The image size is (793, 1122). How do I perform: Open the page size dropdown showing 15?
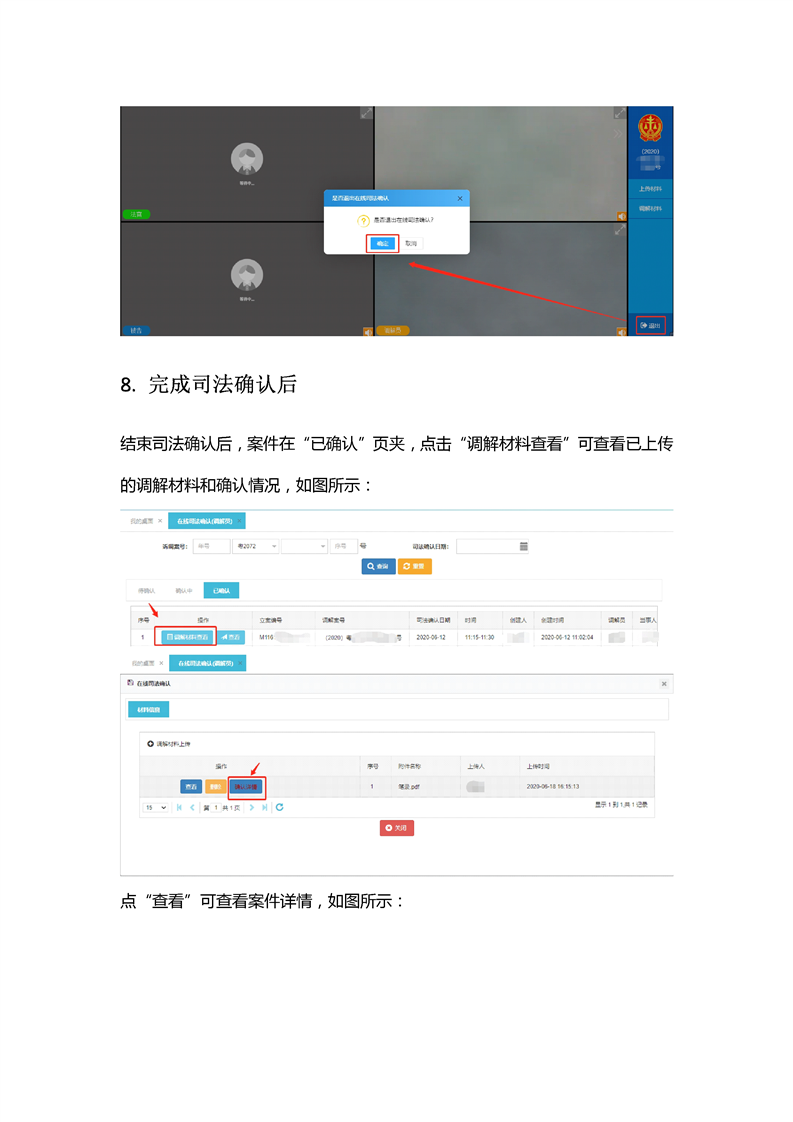coord(155,808)
